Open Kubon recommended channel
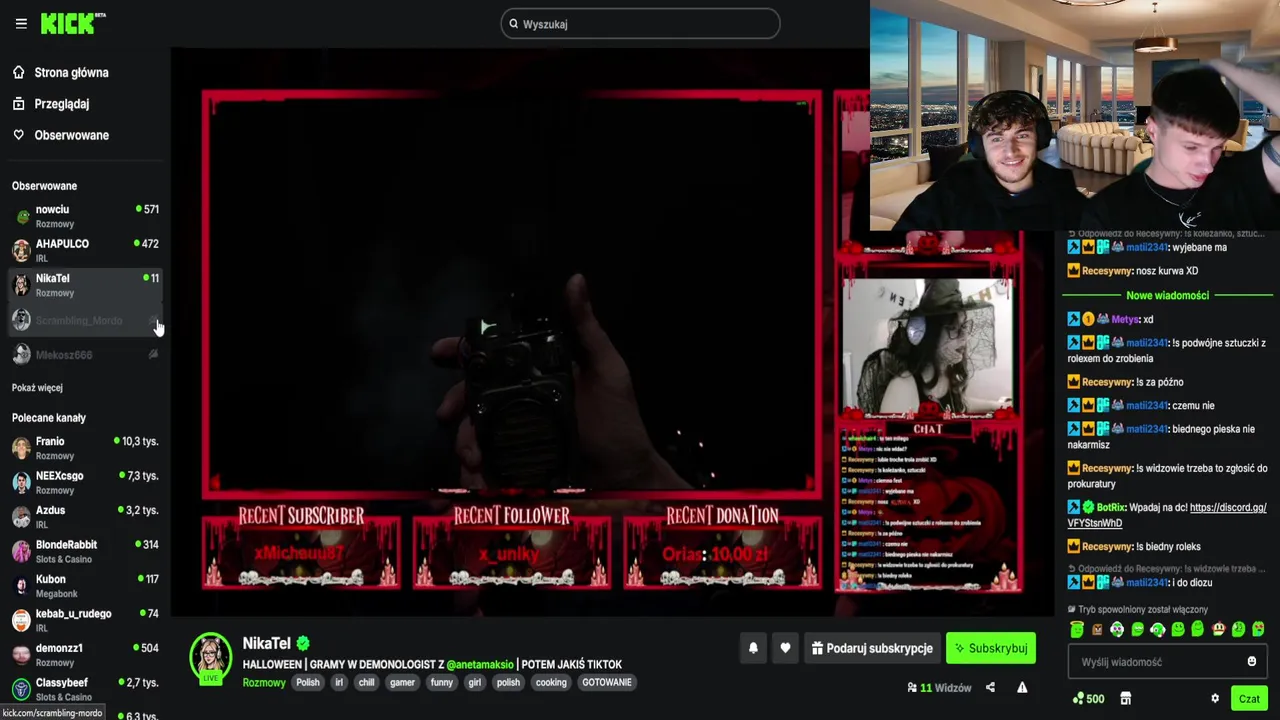This screenshot has height=720, width=1280. click(x=85, y=586)
